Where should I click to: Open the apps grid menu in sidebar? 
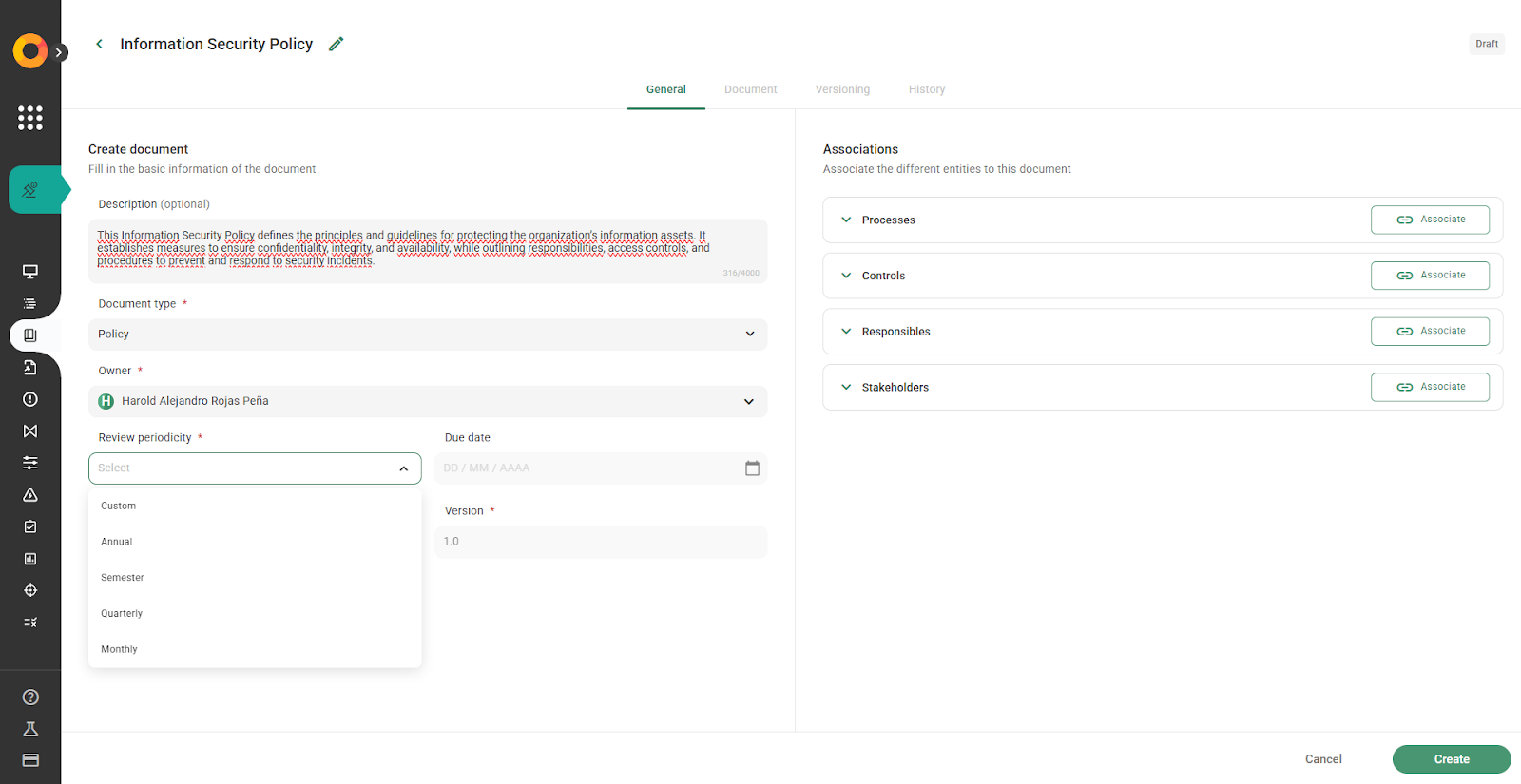(30, 118)
